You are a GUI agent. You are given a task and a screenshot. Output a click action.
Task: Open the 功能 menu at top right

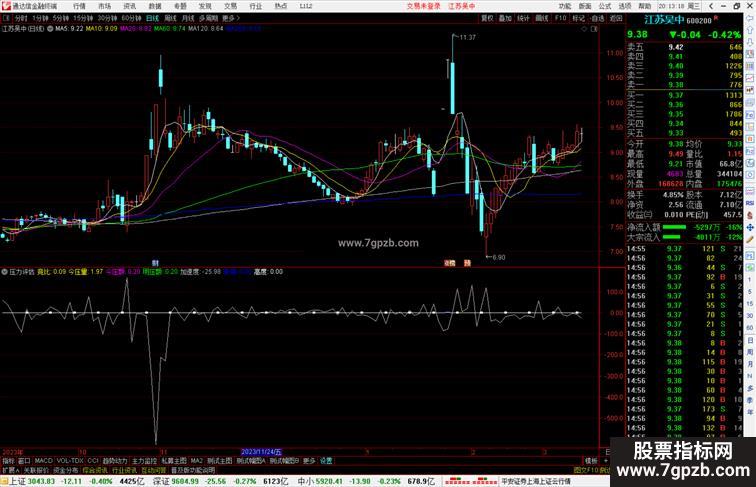565,6
